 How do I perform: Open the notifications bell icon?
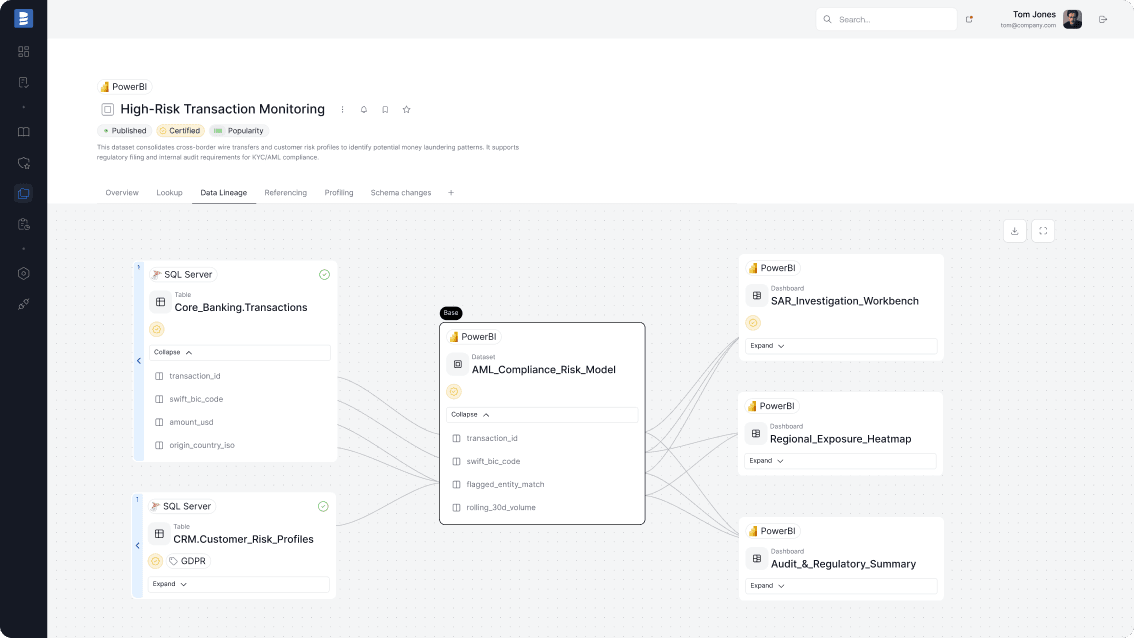(364, 109)
